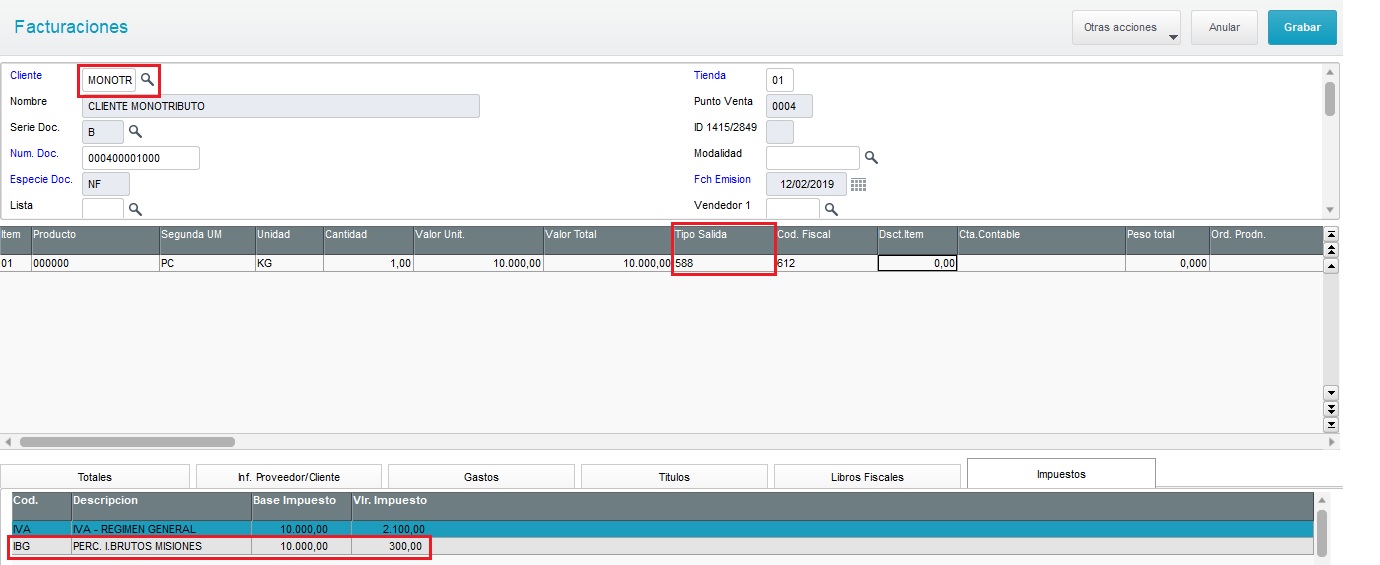This screenshot has height=565, width=1380.
Task: Click the Cod. Fiscal cell 612
Action: [825, 263]
